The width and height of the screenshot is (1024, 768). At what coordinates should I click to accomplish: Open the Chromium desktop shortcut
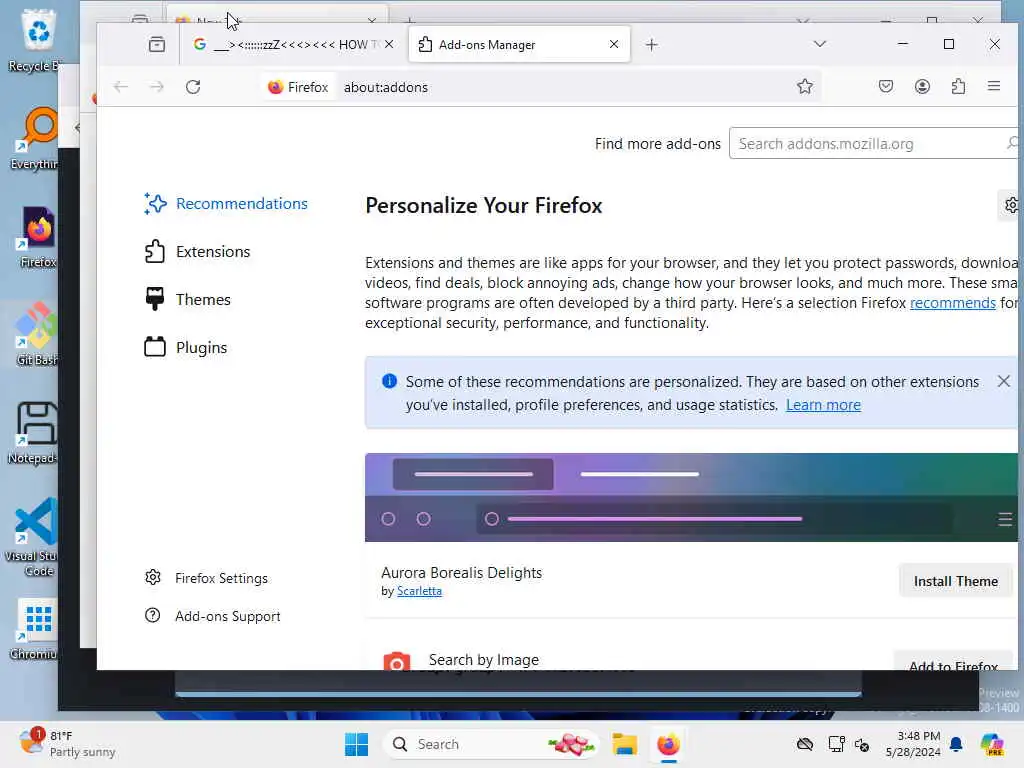34,628
